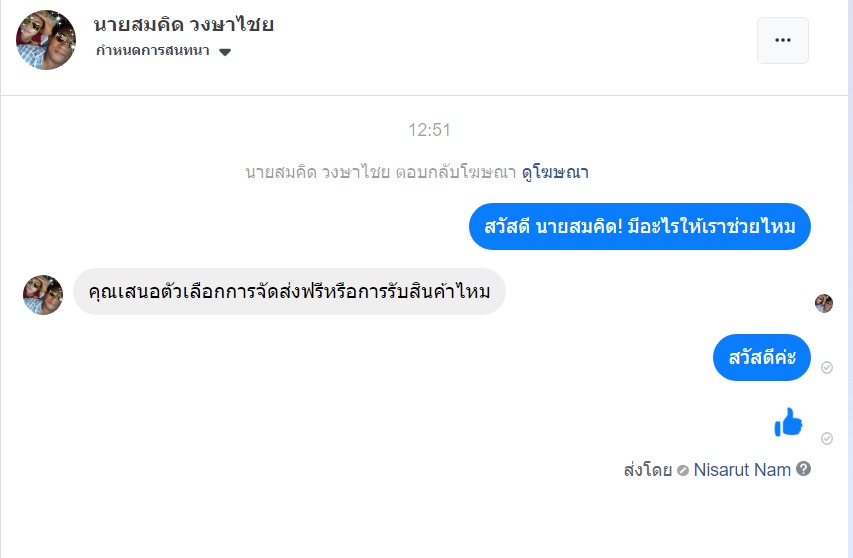
Task: Click delivered check icon beside thumbs-up message
Action: tap(827, 438)
